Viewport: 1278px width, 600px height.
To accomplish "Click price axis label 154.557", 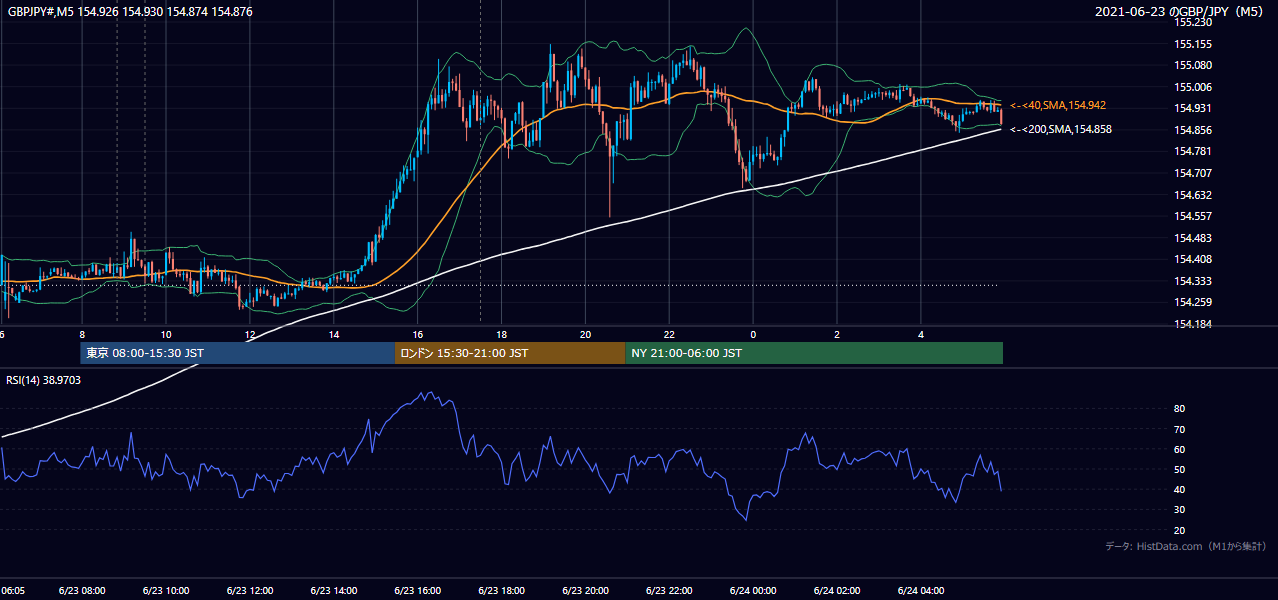I will (1193, 216).
